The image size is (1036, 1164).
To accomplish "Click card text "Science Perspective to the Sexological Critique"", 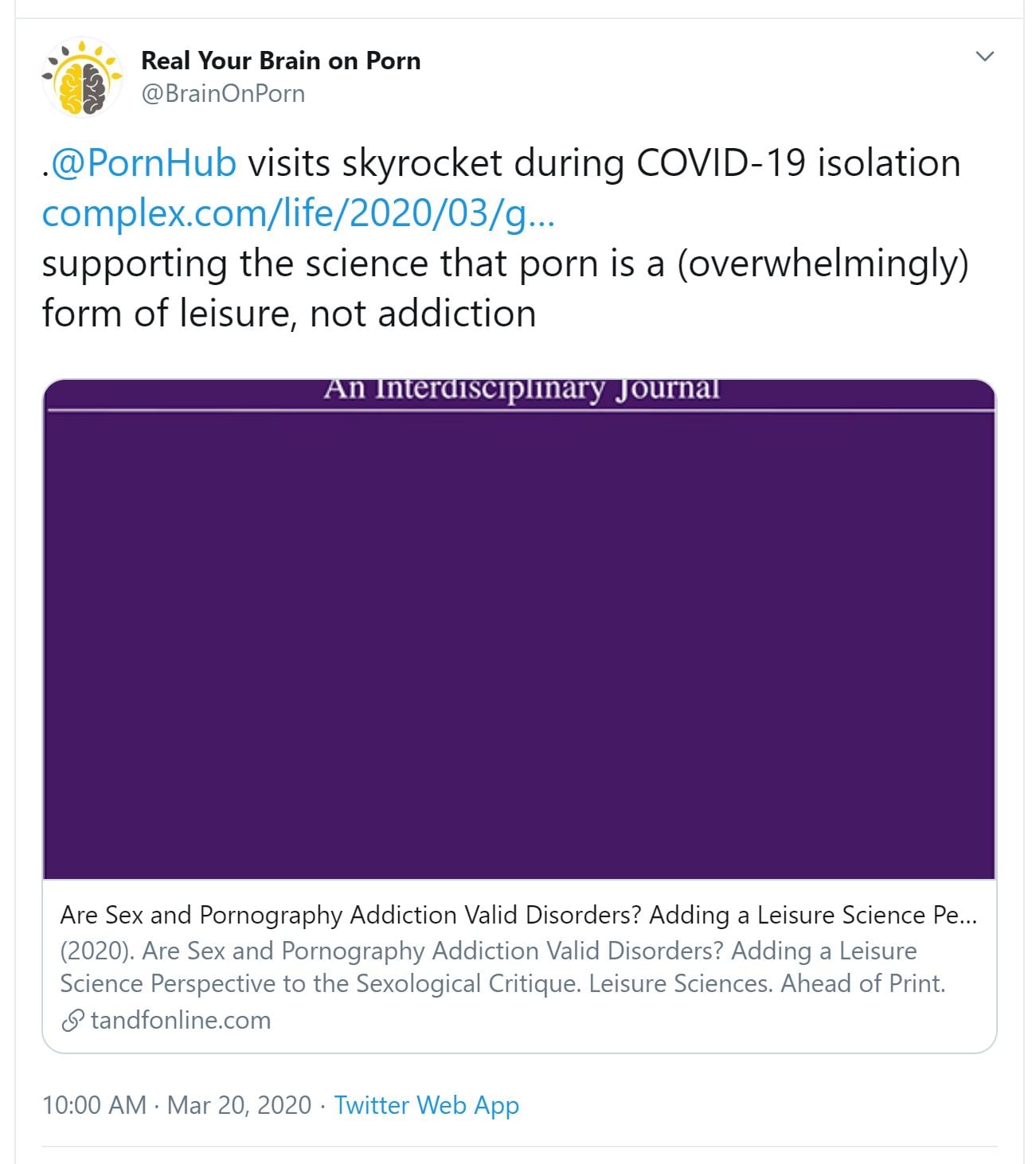I will [x=319, y=984].
